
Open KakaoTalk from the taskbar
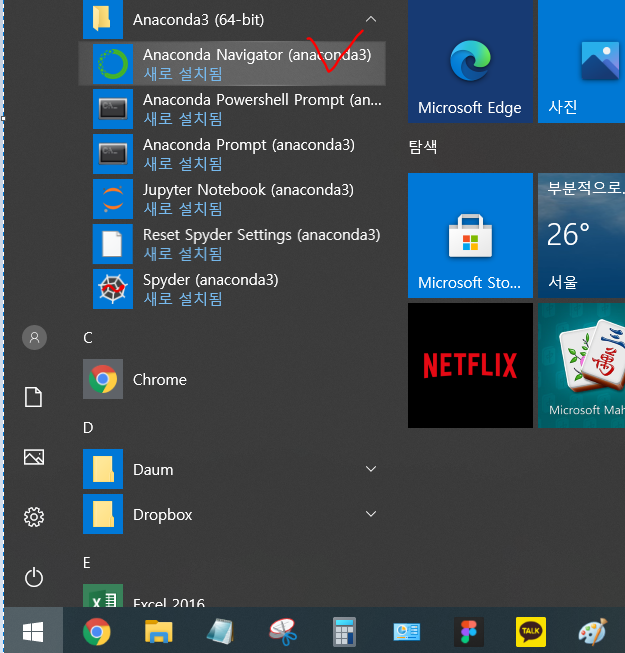[530, 631]
